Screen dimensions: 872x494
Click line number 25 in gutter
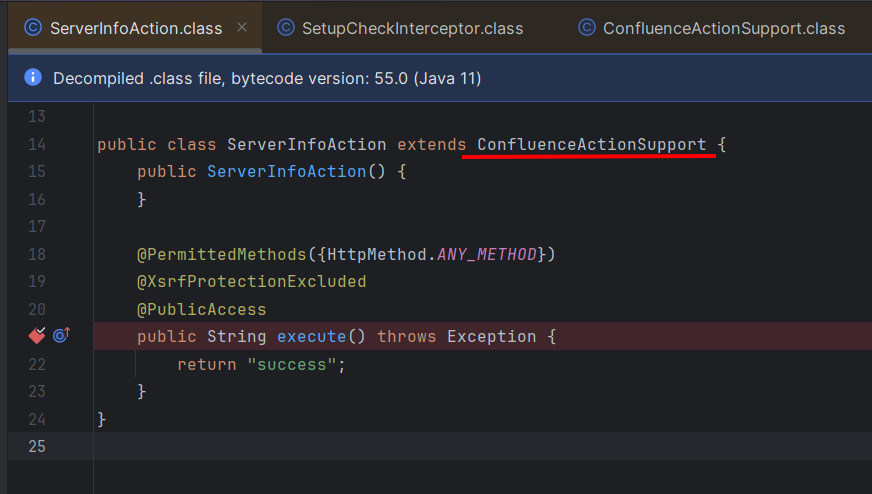pyautogui.click(x=37, y=446)
